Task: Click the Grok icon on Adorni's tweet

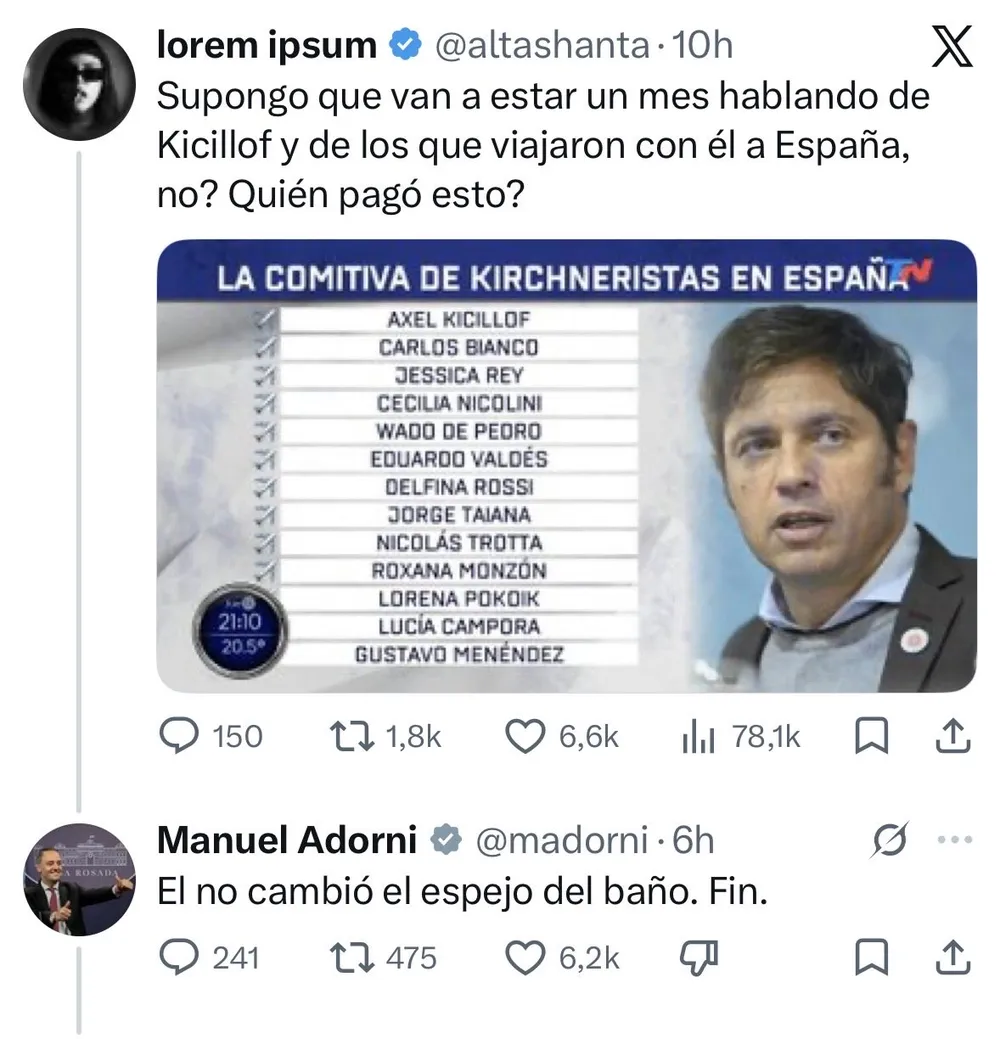Action: point(890,842)
